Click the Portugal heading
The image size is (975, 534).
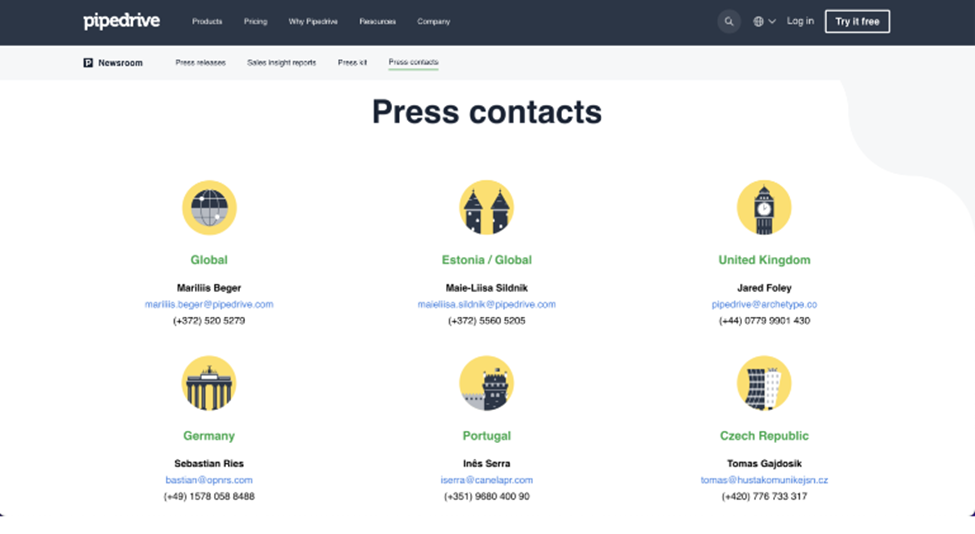point(487,436)
